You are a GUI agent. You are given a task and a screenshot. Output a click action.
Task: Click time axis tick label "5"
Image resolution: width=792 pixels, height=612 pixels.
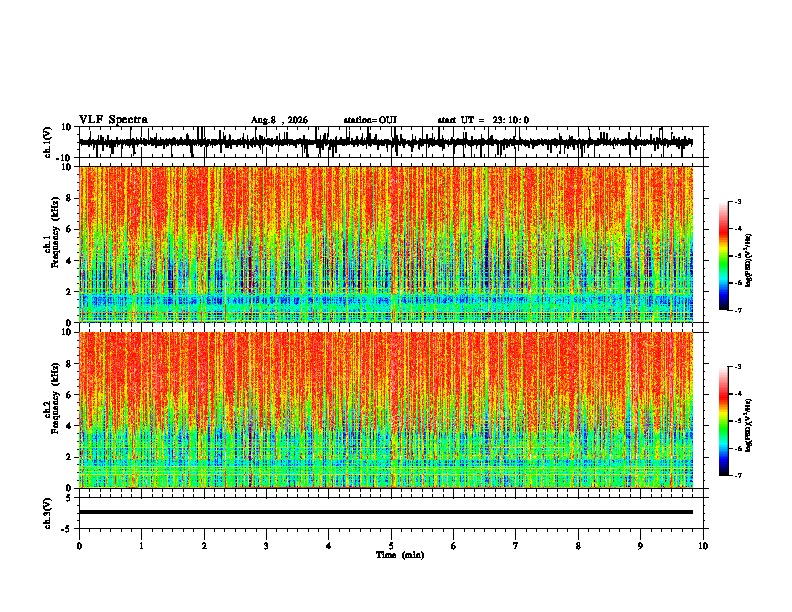pyautogui.click(x=391, y=545)
